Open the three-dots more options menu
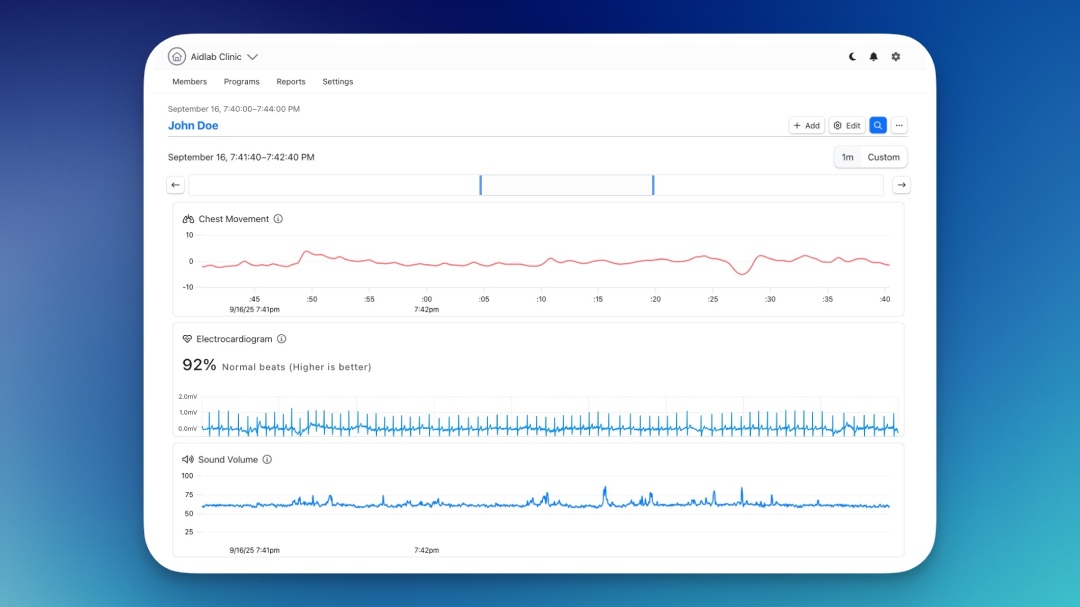Viewport: 1080px width, 607px height. (899, 126)
